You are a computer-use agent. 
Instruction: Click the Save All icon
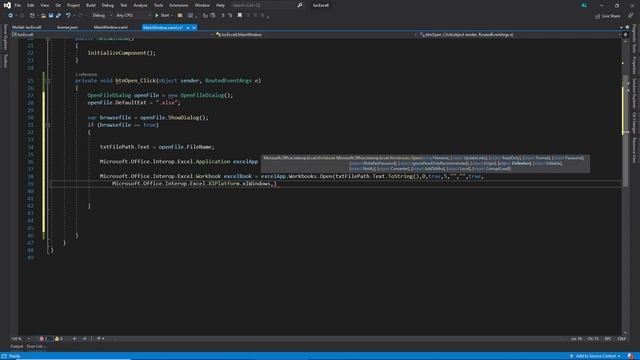[x=58, y=16]
